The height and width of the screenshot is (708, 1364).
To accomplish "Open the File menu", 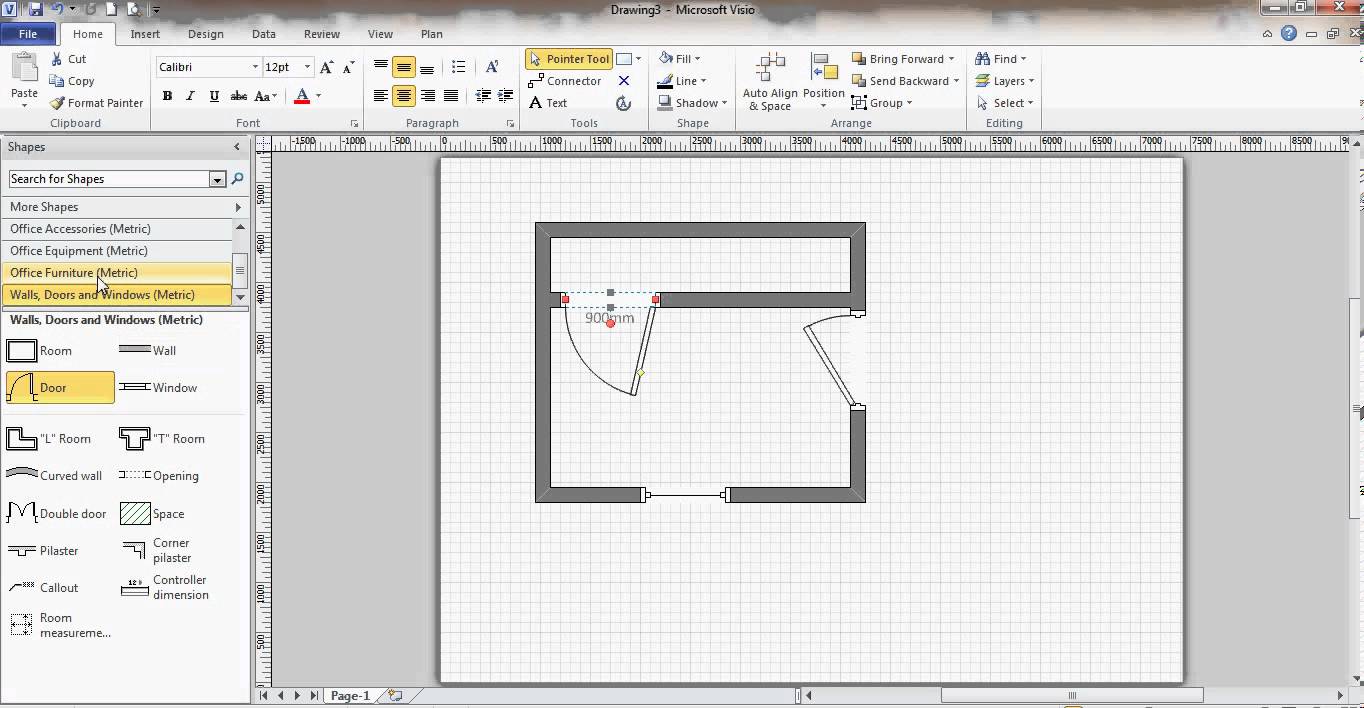I will [28, 34].
